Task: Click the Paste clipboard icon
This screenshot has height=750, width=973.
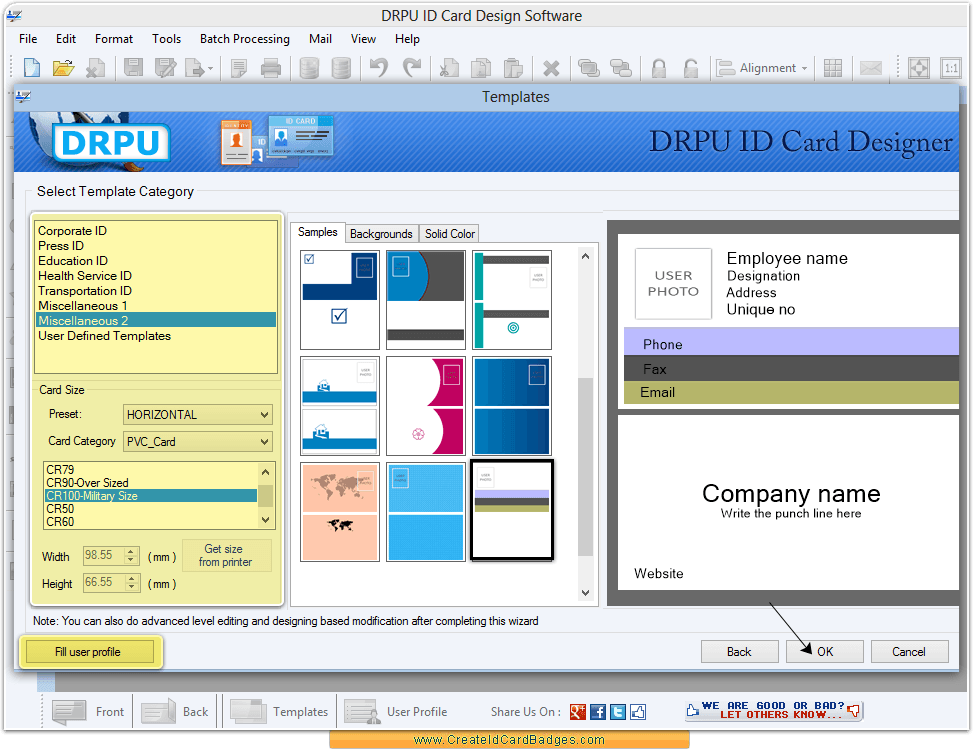Action: 513,68
